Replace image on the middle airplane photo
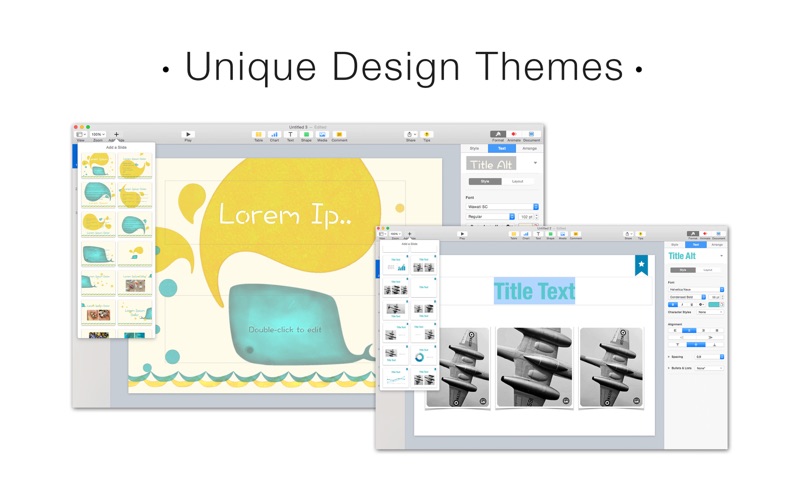The width and height of the screenshot is (800, 500). click(x=566, y=402)
